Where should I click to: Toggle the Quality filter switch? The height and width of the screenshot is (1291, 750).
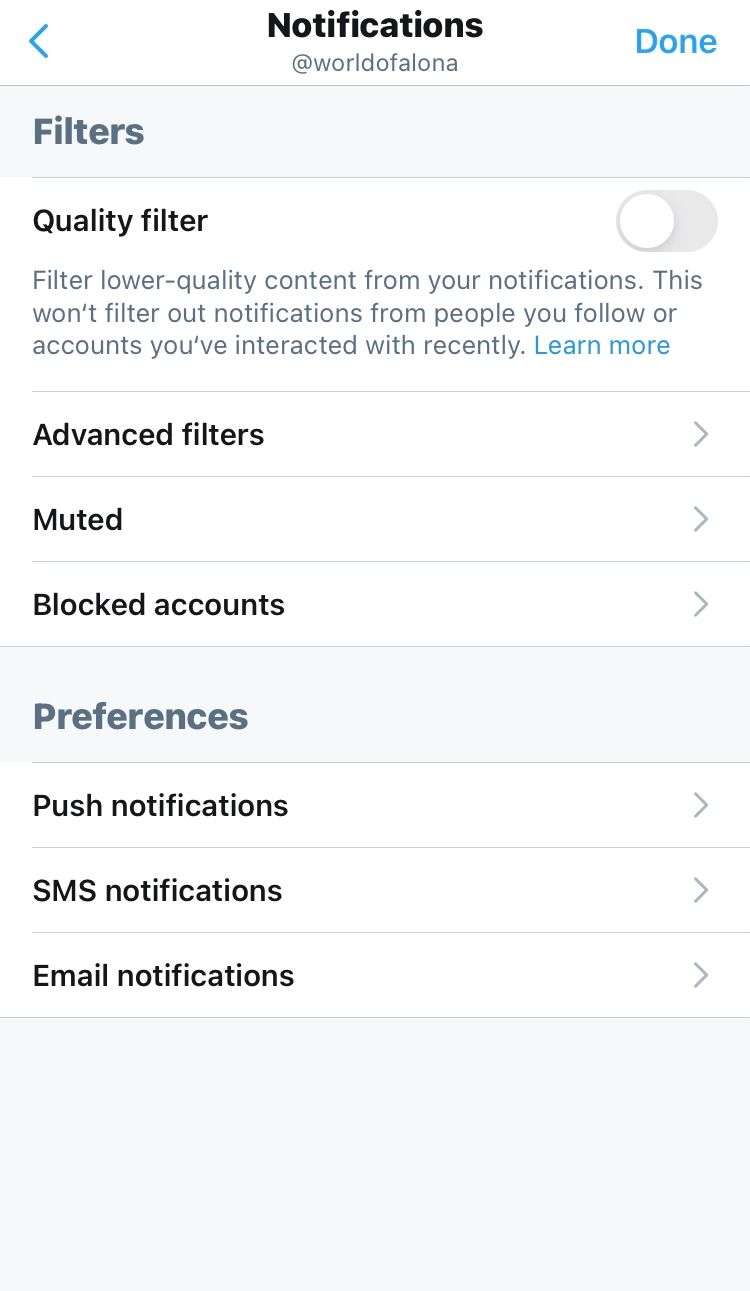pyautogui.click(x=666, y=221)
